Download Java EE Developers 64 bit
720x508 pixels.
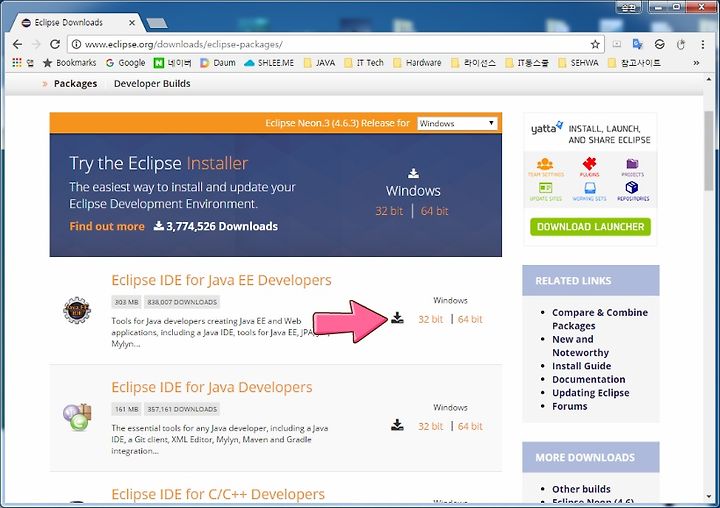coord(470,319)
